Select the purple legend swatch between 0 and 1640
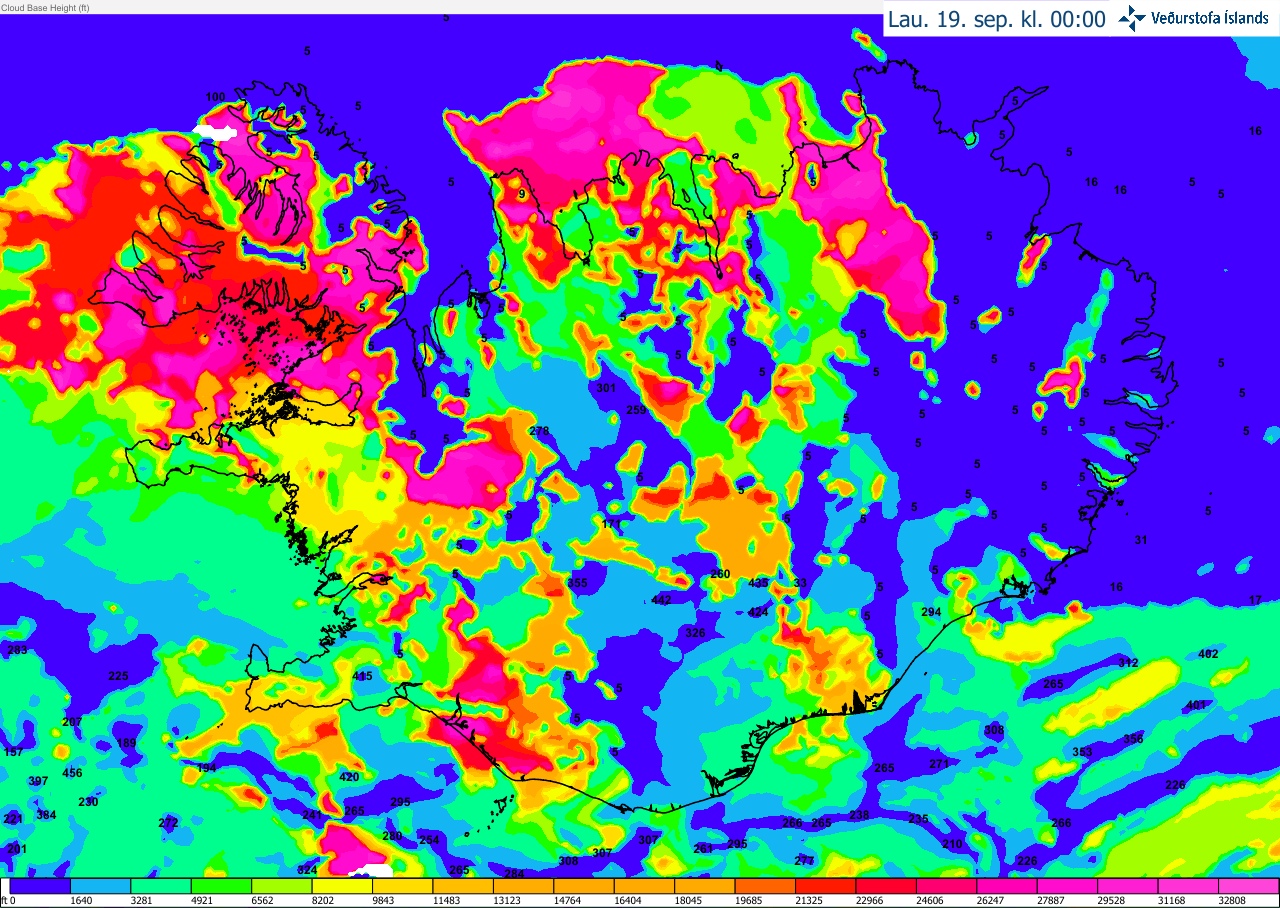This screenshot has width=1280, height=908. click(39, 886)
